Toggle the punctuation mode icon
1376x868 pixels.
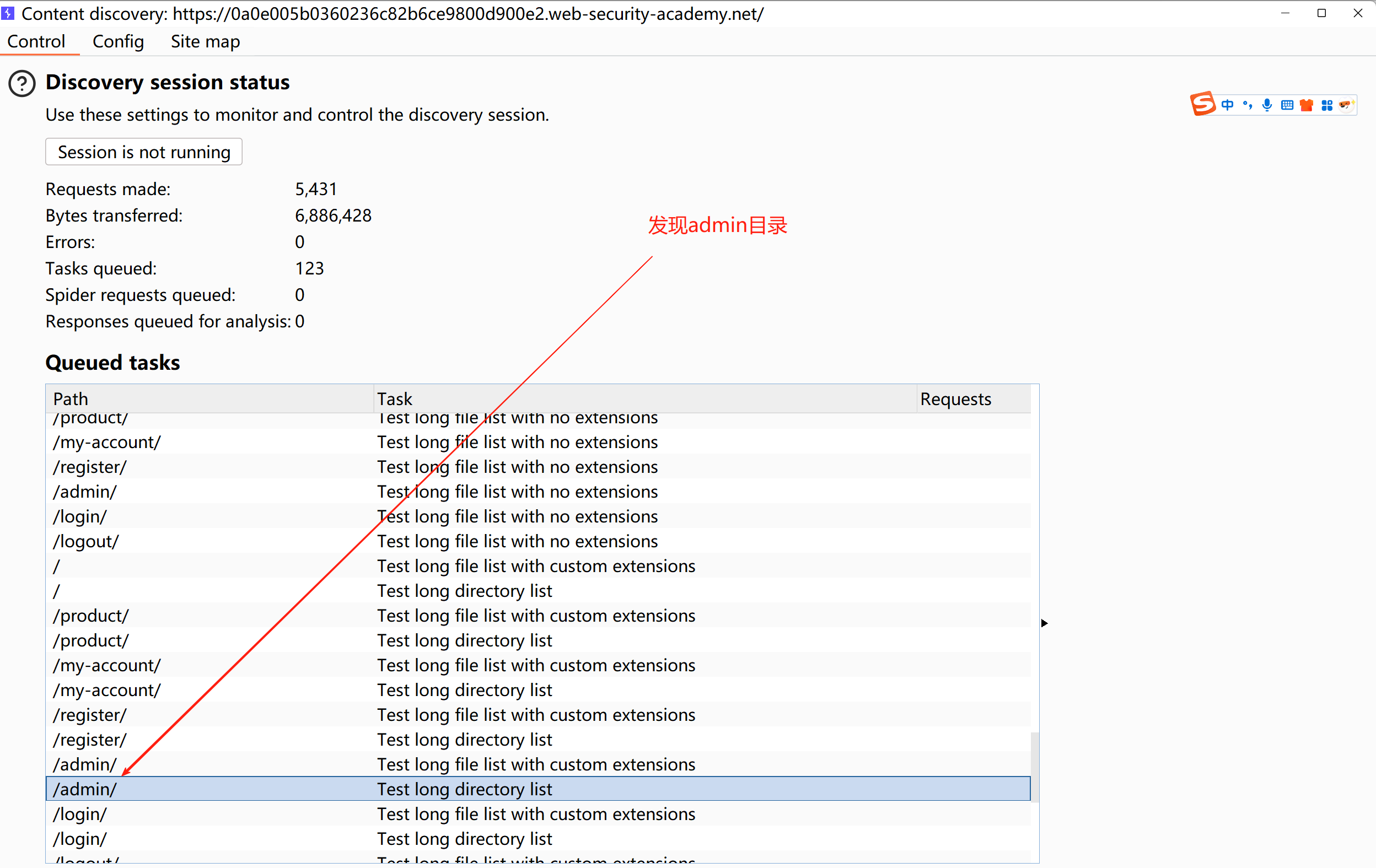(1248, 105)
